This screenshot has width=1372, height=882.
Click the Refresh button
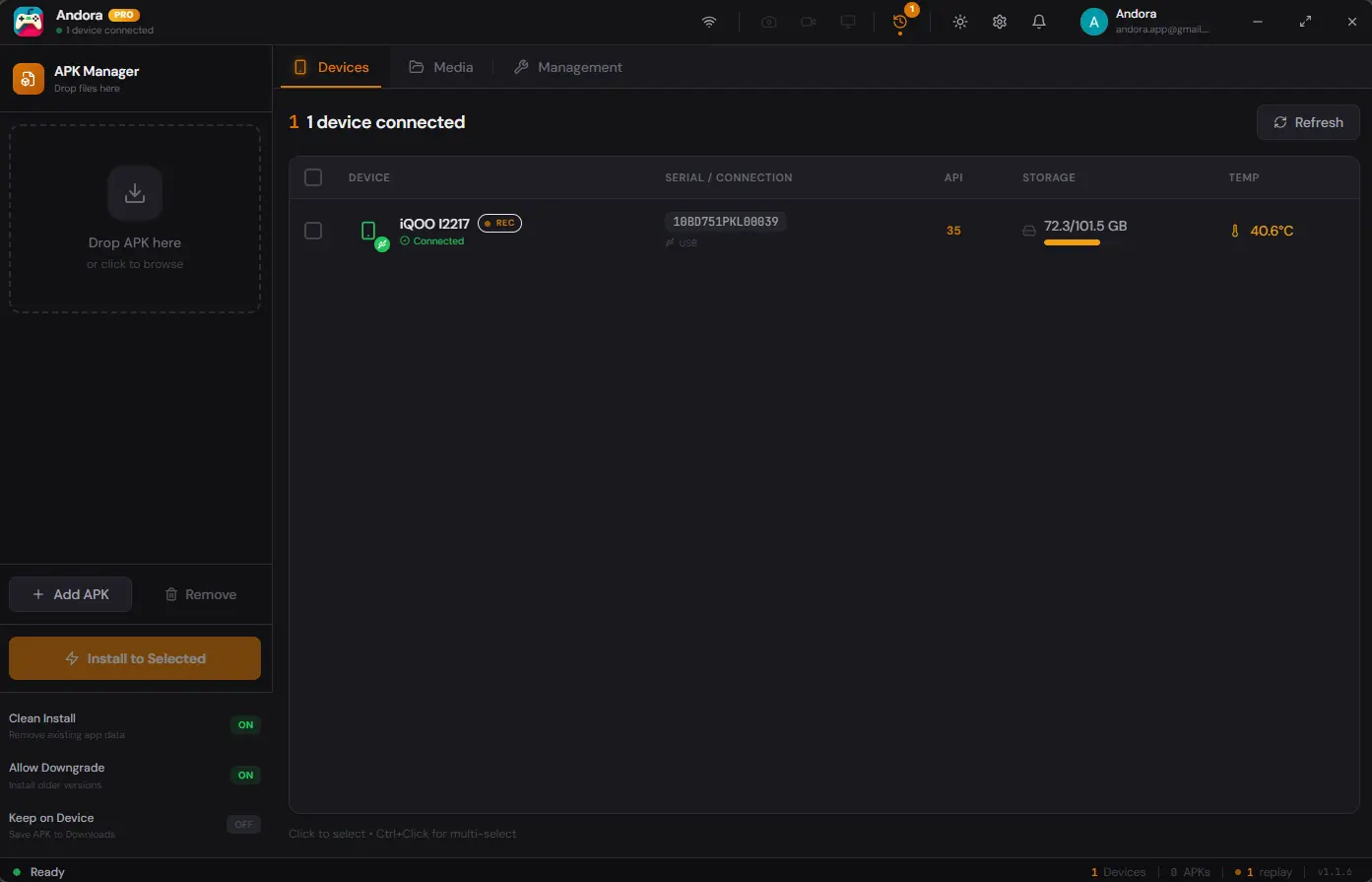1308,122
